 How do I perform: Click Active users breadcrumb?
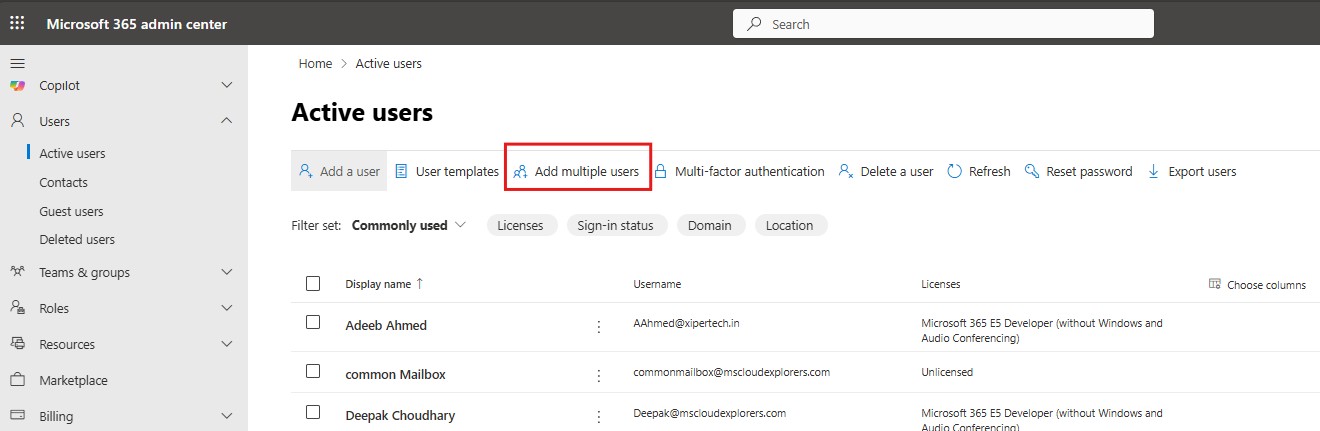pyautogui.click(x=389, y=63)
